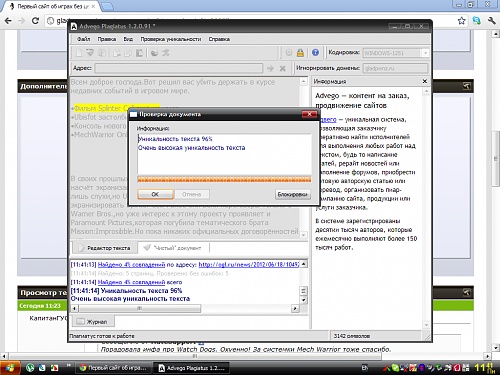Switch to Редактор текста tab
500x375 pixels.
point(104,248)
